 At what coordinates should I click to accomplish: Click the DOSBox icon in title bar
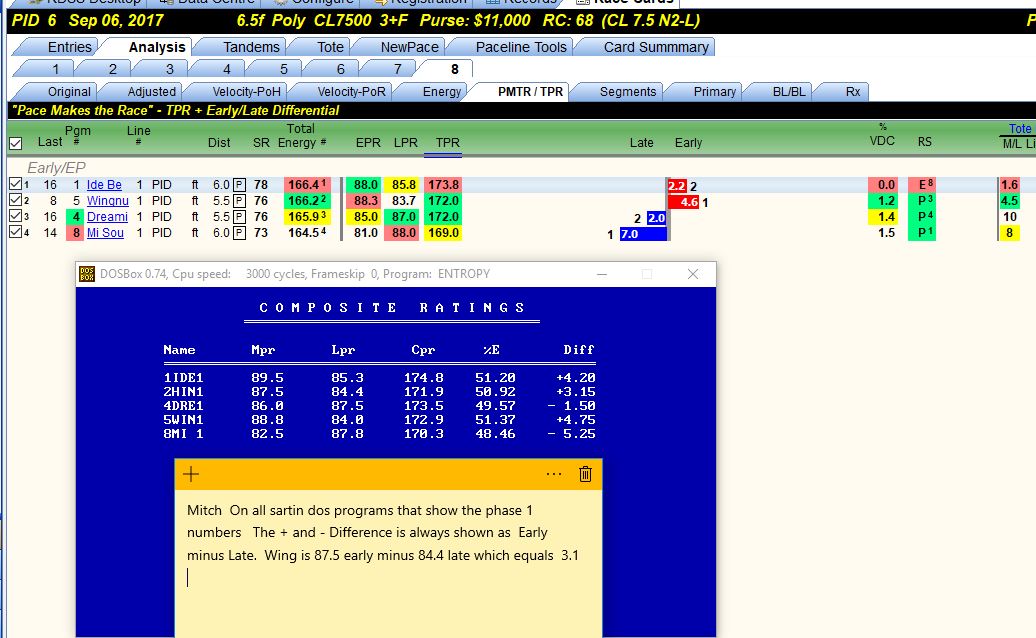87,274
